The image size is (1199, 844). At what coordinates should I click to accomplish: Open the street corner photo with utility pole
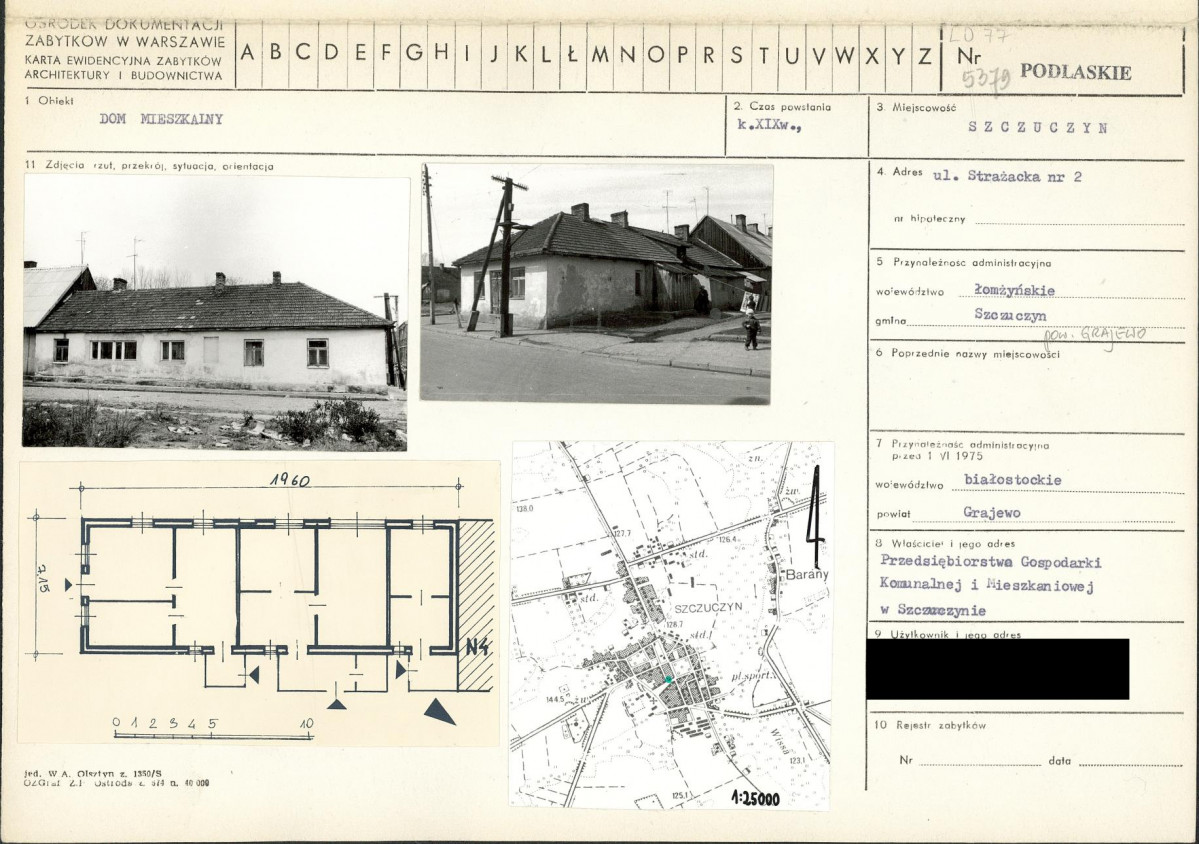596,283
